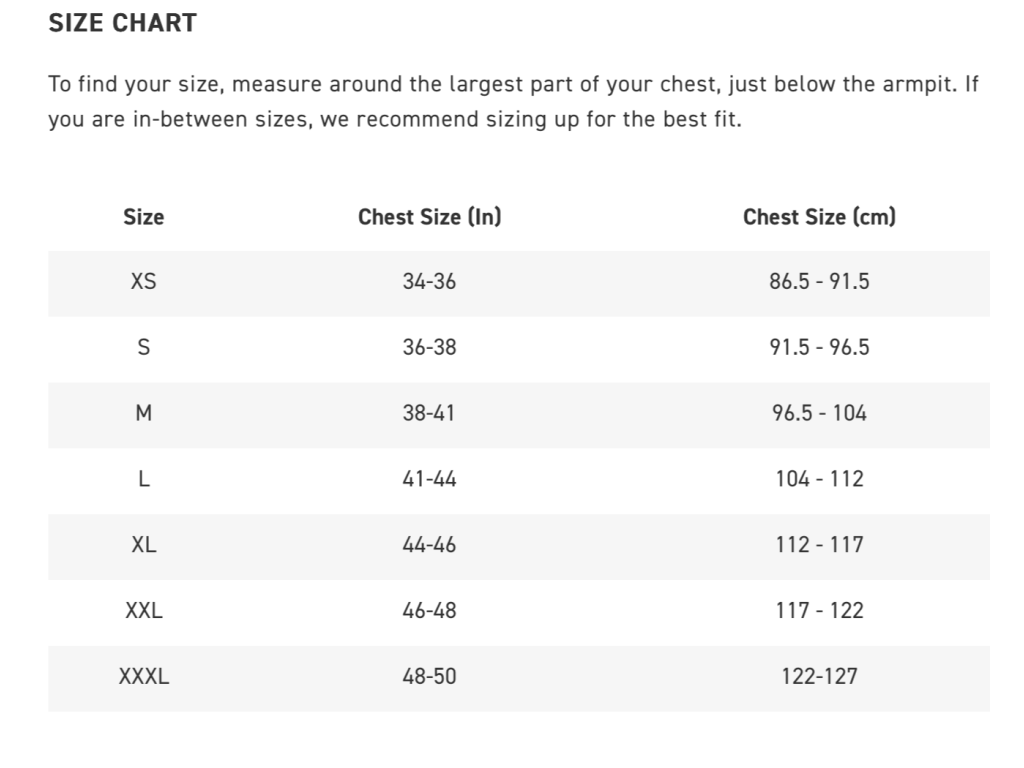This screenshot has height=768, width=1024.
Task: Click the 41-44 inches cell
Action: 429,479
